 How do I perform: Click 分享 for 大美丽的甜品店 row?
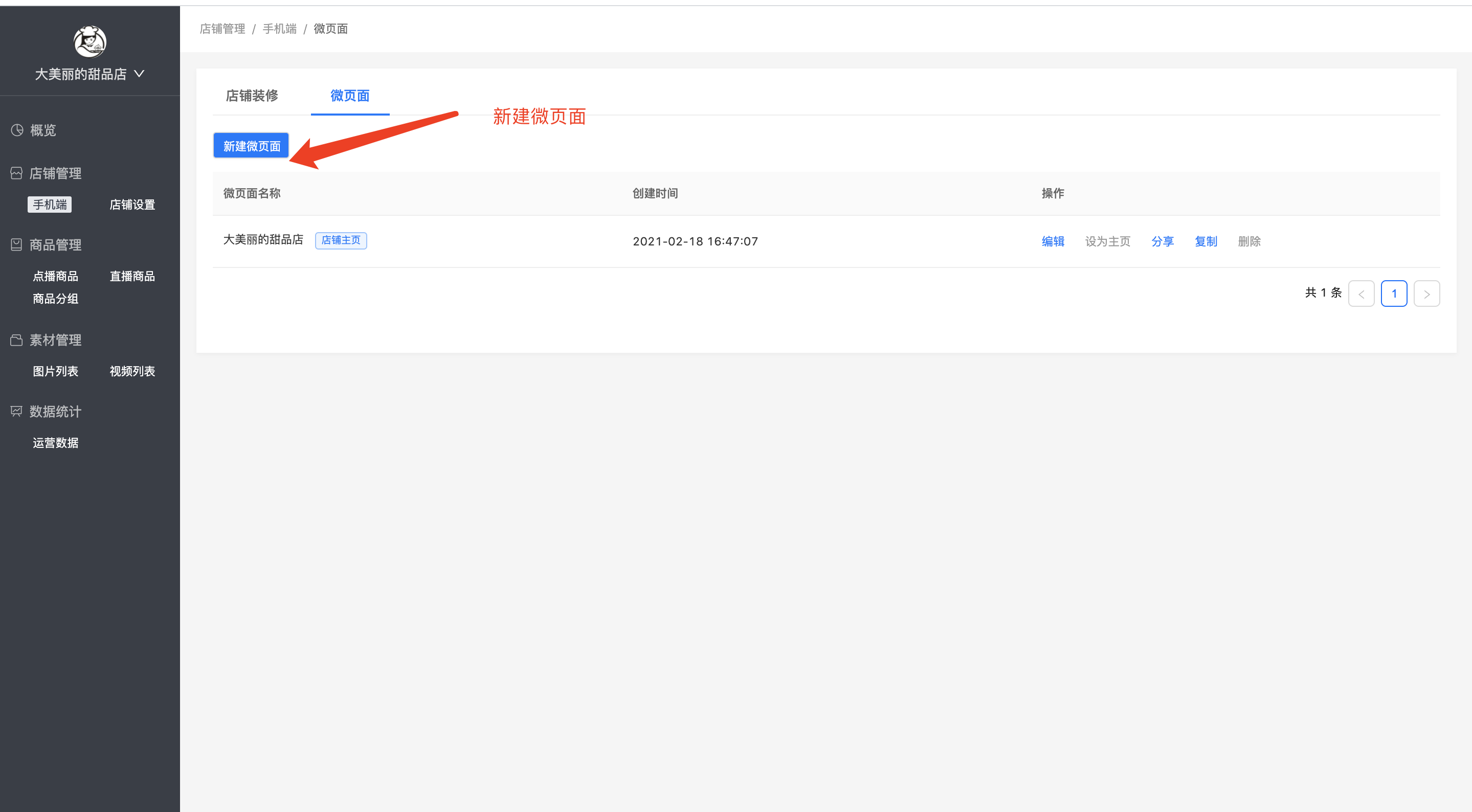coord(1163,241)
